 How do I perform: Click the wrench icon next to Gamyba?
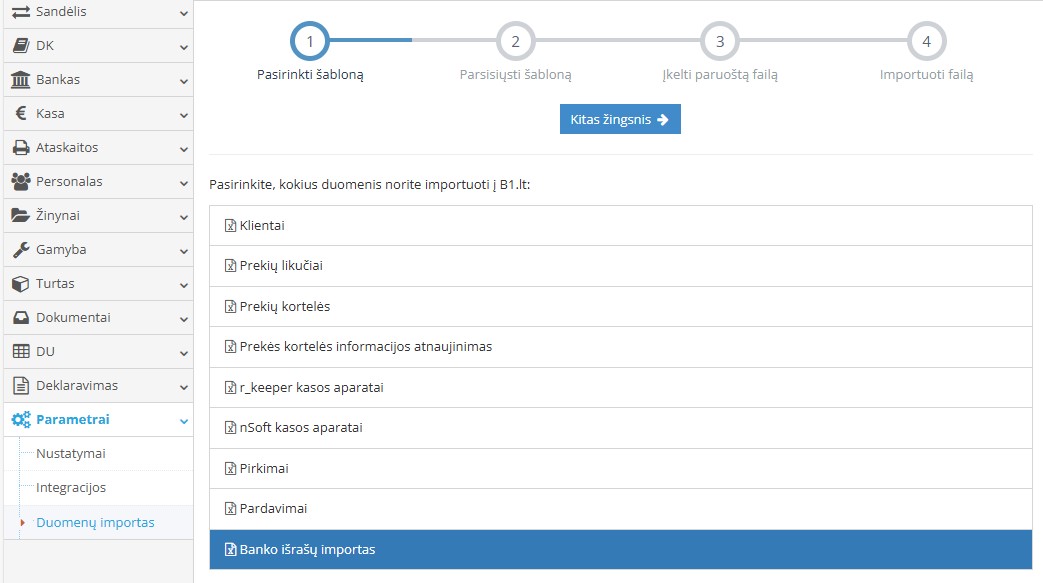pyautogui.click(x=20, y=250)
